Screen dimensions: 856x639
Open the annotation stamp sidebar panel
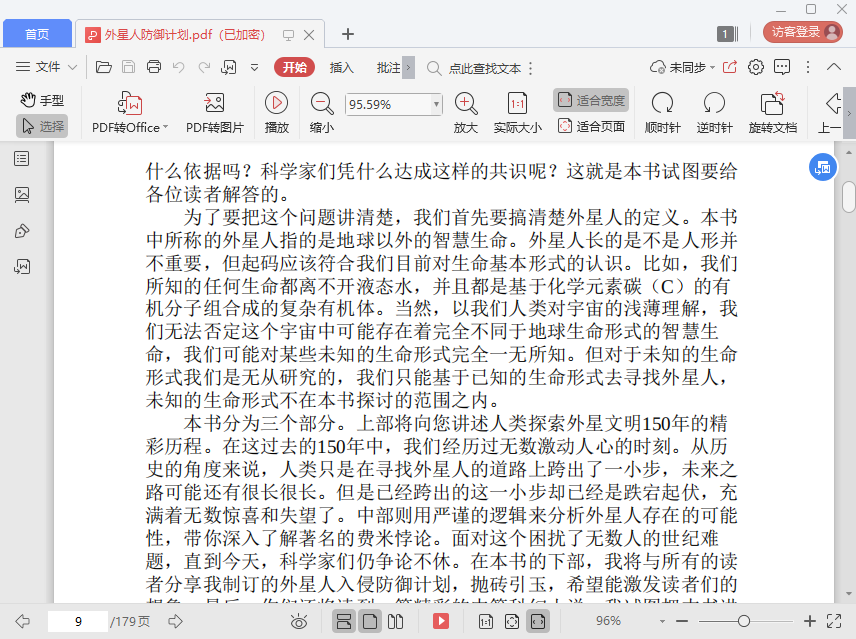coord(22,231)
